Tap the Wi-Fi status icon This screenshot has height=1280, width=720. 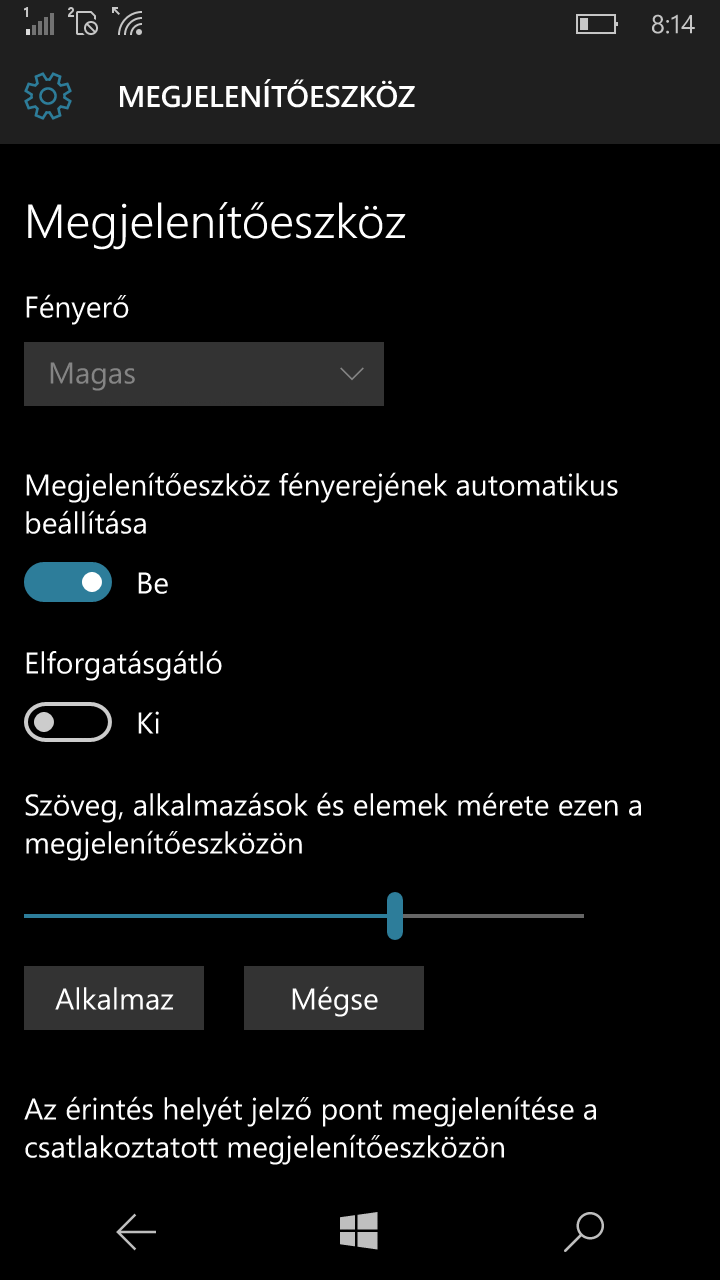pos(128,22)
